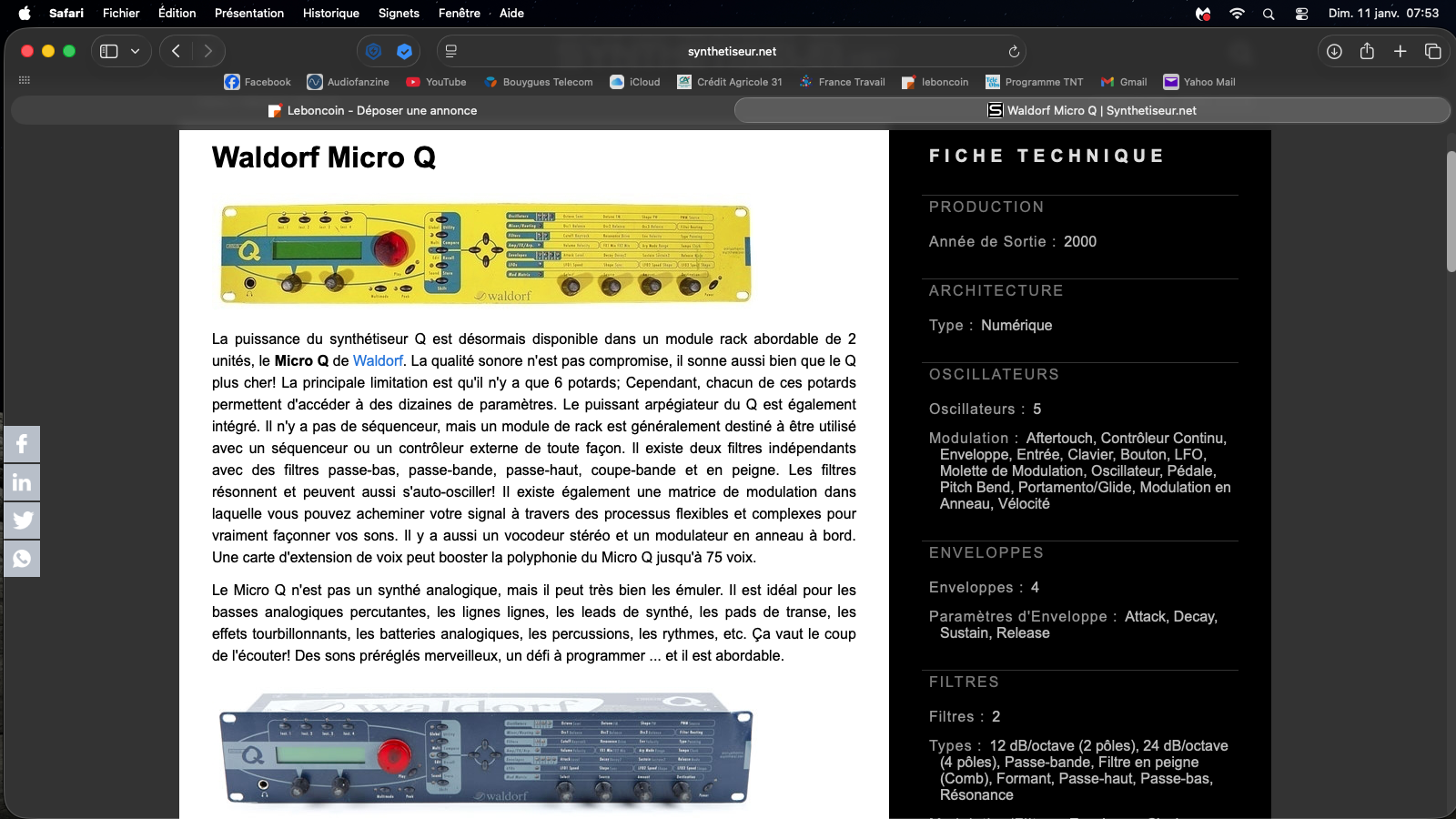Open the iCloud bookmark
This screenshot has height=819, width=1456.
point(635,82)
